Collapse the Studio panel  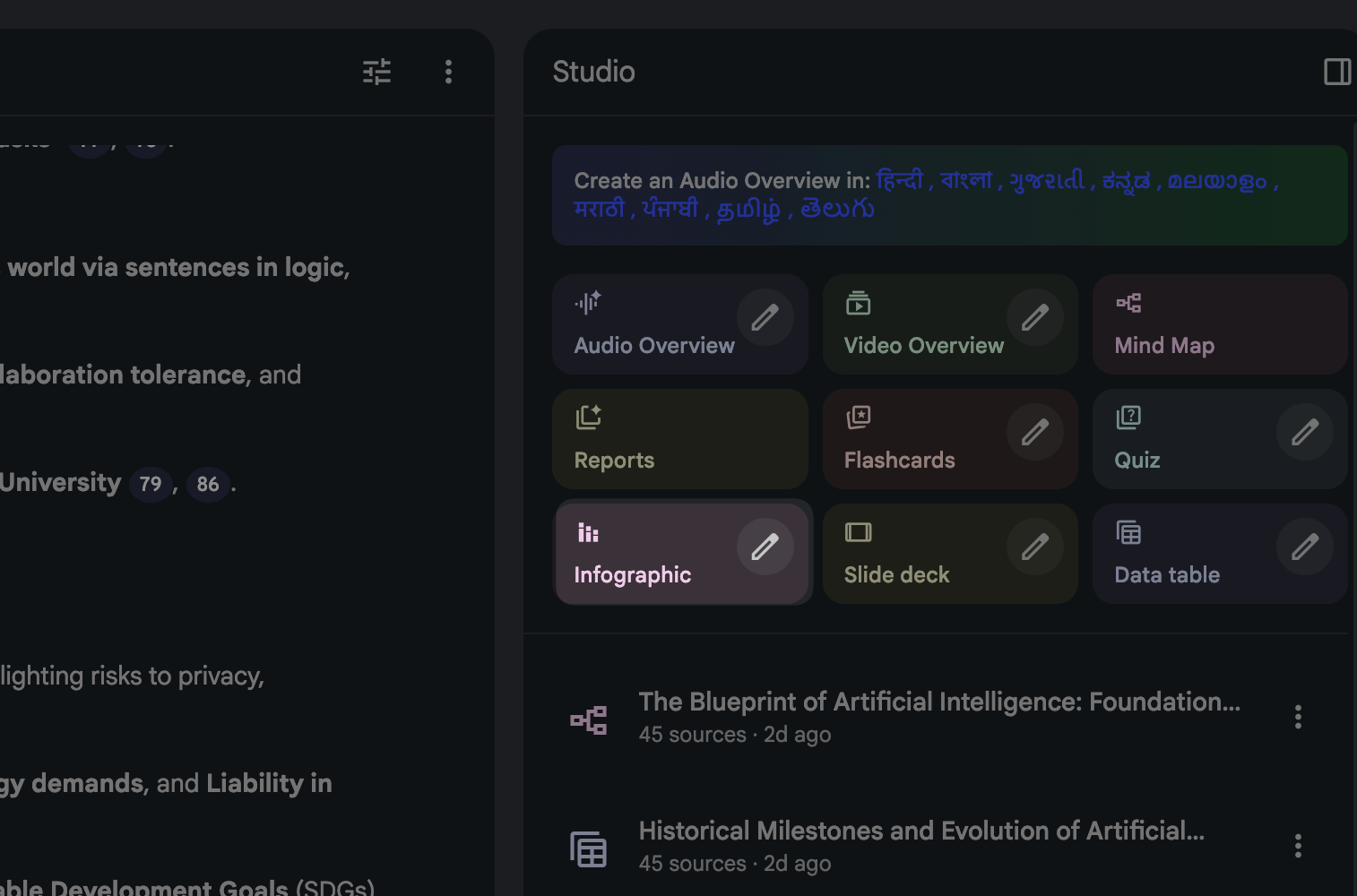(x=1336, y=71)
